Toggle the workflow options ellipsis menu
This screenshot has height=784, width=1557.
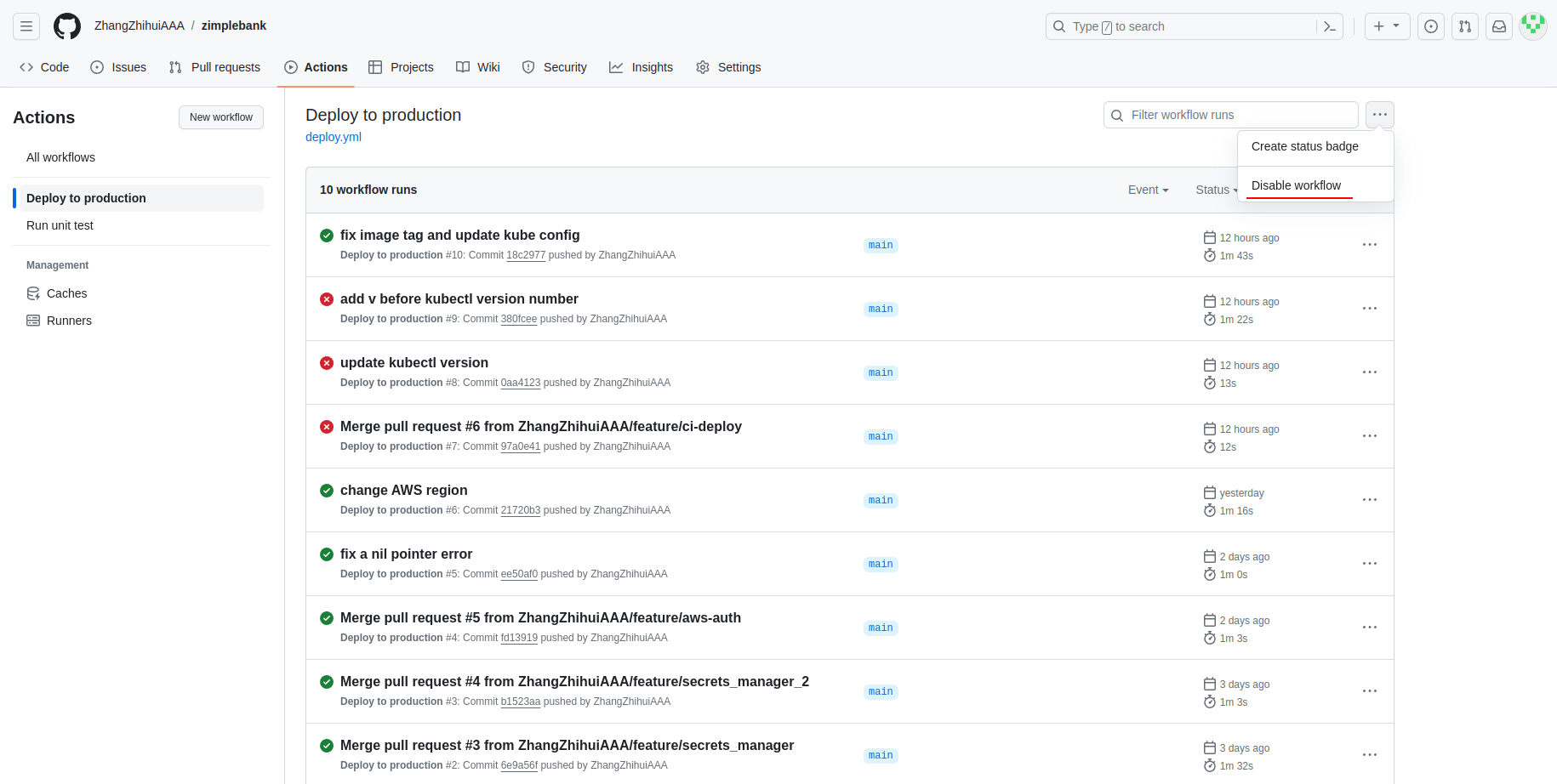point(1379,115)
